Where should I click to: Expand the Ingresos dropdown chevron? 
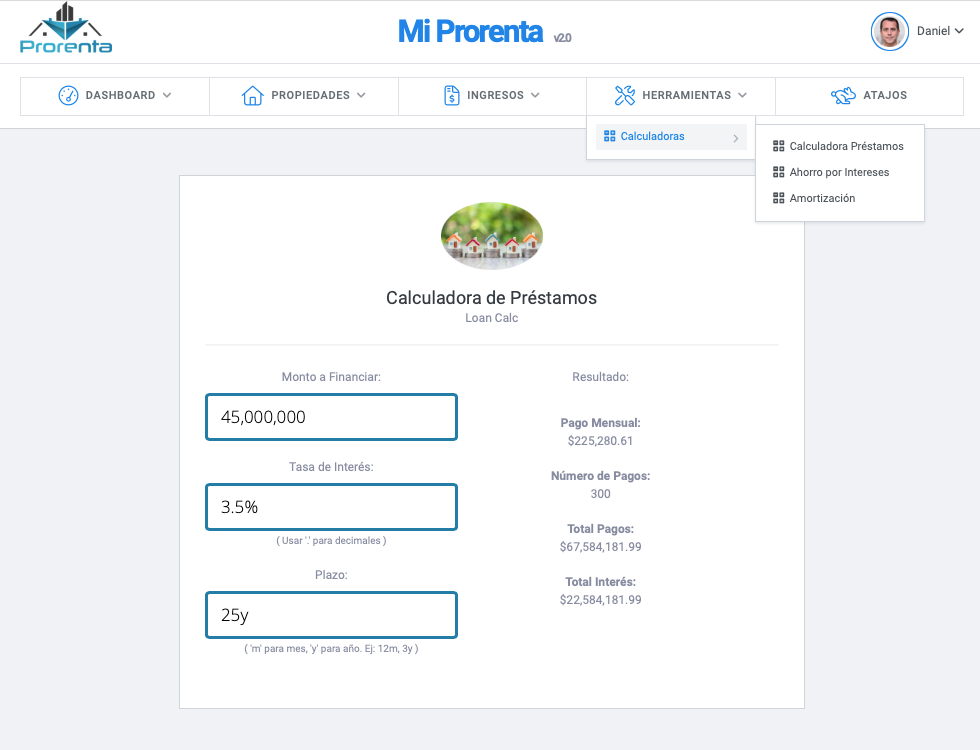535,96
